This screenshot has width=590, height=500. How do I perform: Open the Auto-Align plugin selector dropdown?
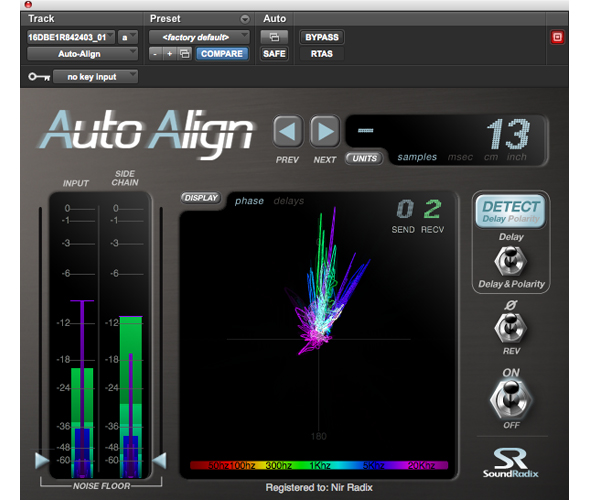point(82,54)
